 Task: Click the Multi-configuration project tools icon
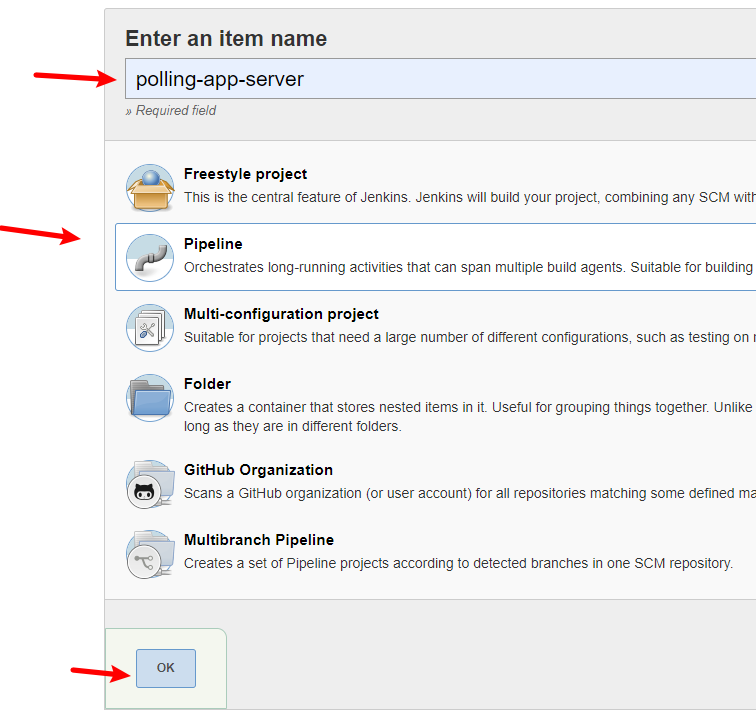point(150,328)
